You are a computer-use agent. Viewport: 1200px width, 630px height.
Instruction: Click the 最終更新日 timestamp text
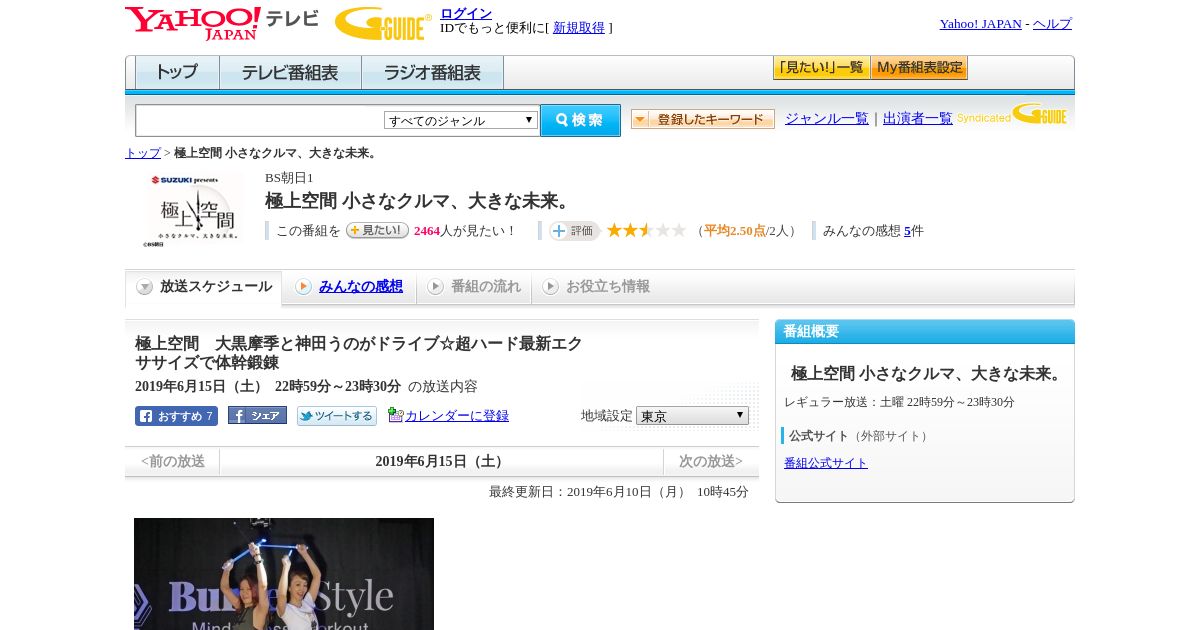pos(619,492)
